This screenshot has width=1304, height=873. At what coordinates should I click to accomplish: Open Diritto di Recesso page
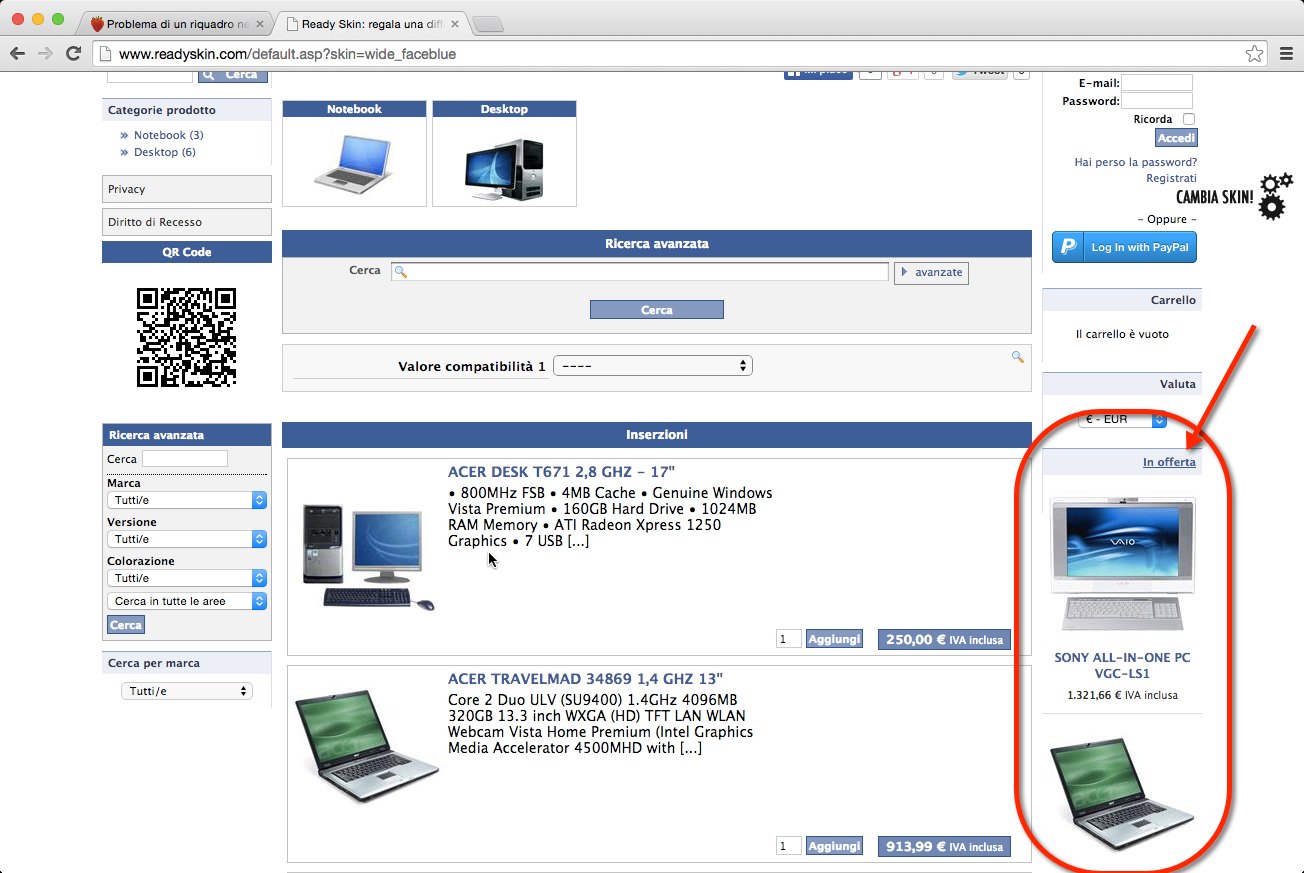click(x=187, y=222)
